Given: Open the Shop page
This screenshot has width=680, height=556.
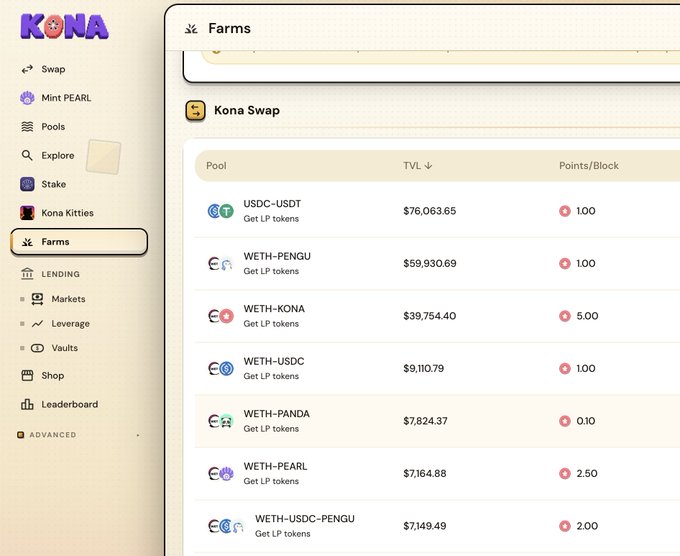Looking at the screenshot, I should tap(53, 376).
